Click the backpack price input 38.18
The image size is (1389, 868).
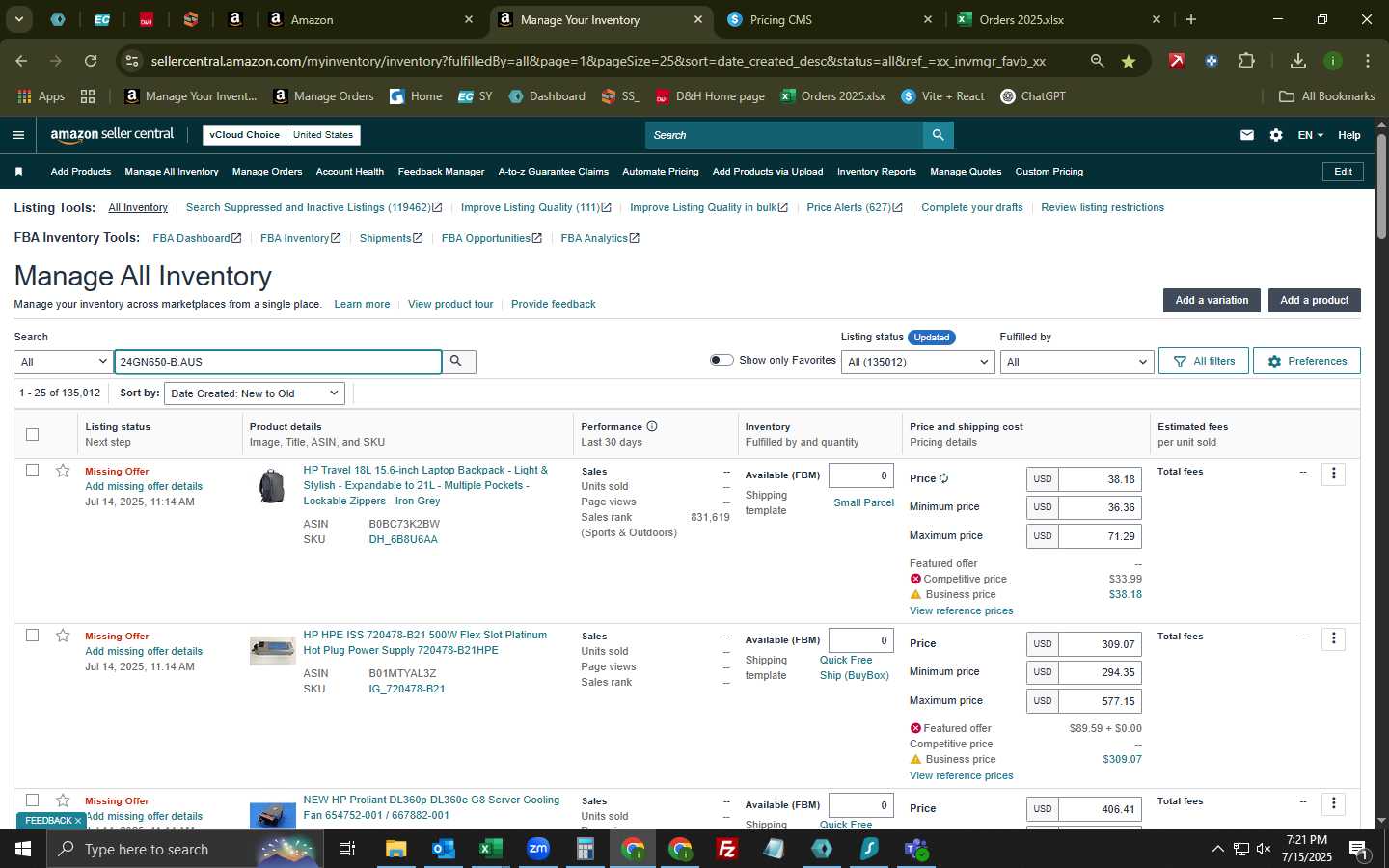pyautogui.click(x=1100, y=479)
